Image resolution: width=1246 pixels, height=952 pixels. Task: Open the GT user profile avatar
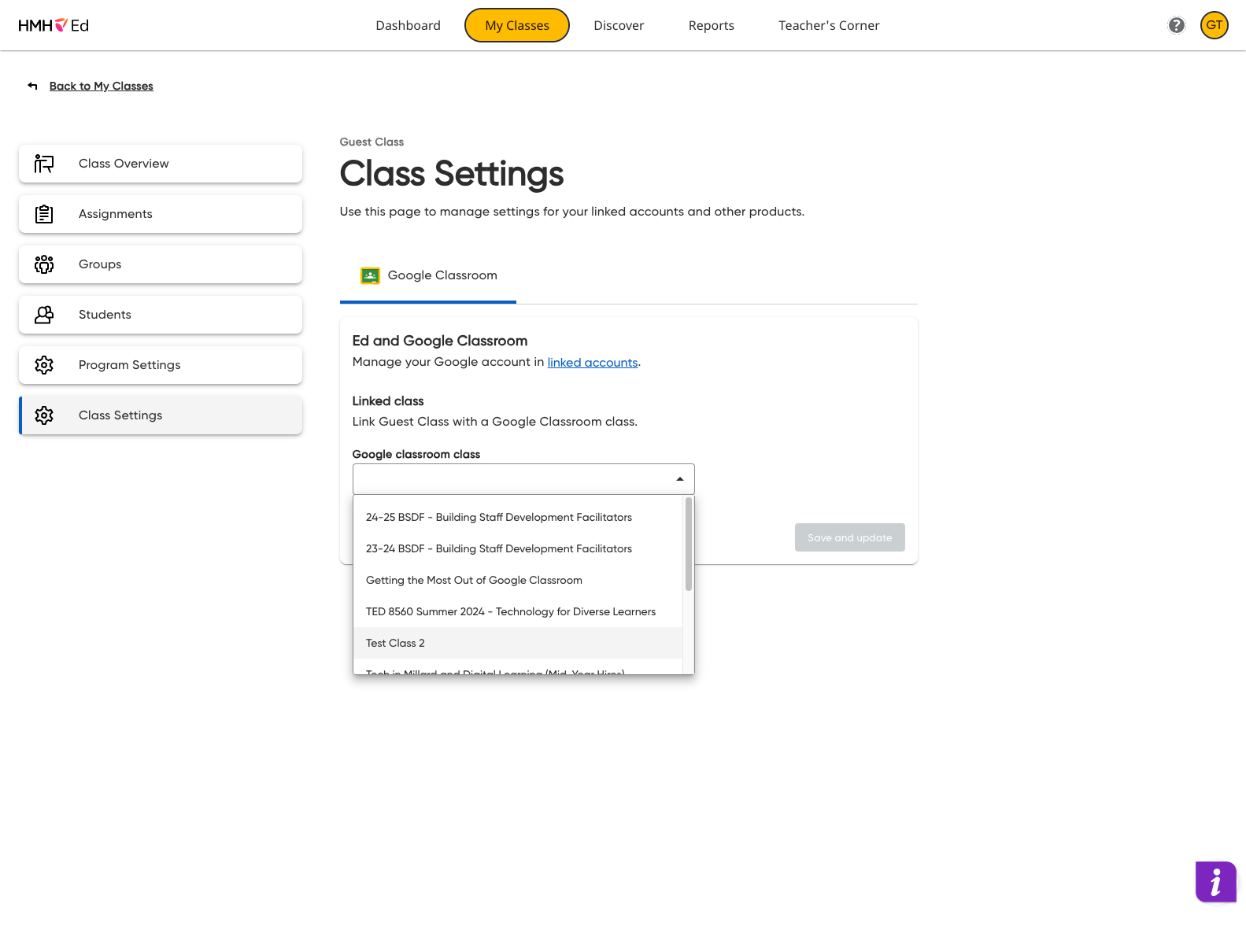[x=1214, y=25]
